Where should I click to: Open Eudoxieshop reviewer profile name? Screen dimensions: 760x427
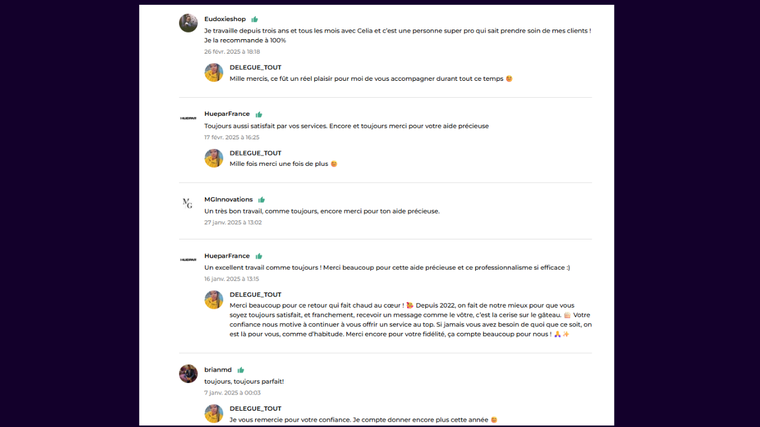point(225,19)
